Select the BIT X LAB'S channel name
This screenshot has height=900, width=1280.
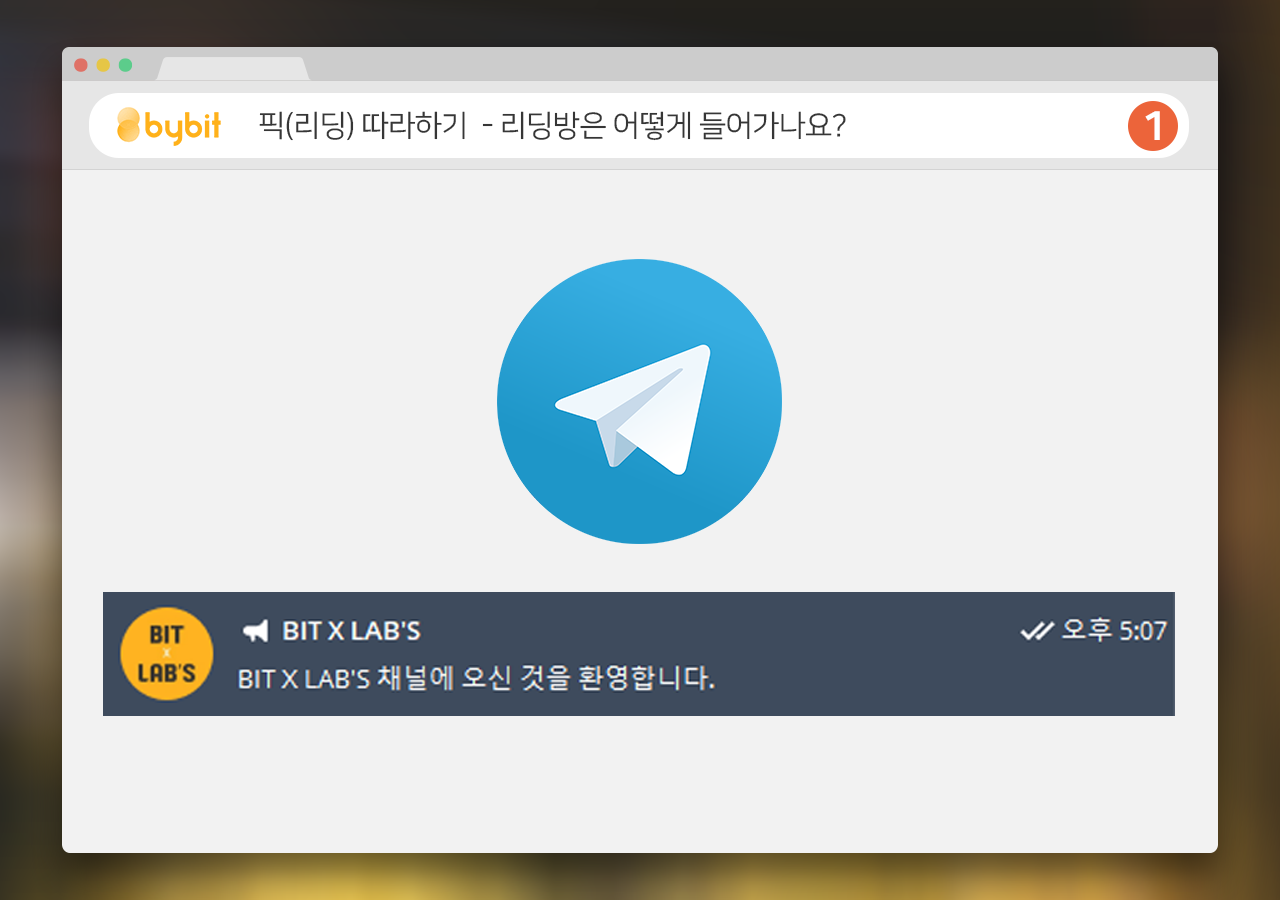pyautogui.click(x=351, y=631)
